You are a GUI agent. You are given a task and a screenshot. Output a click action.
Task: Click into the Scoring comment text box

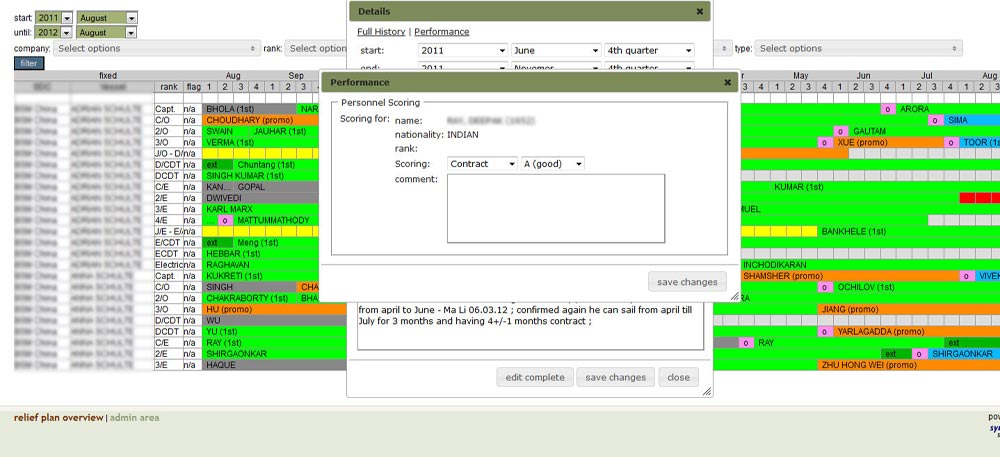[x=555, y=208]
